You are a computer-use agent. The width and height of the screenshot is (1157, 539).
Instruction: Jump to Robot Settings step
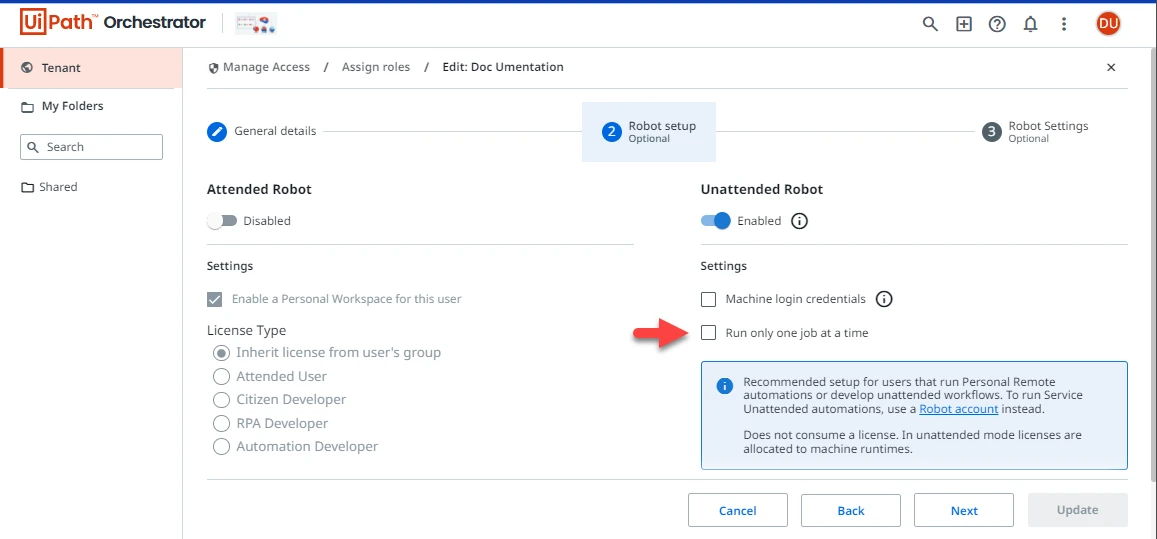coord(1035,131)
